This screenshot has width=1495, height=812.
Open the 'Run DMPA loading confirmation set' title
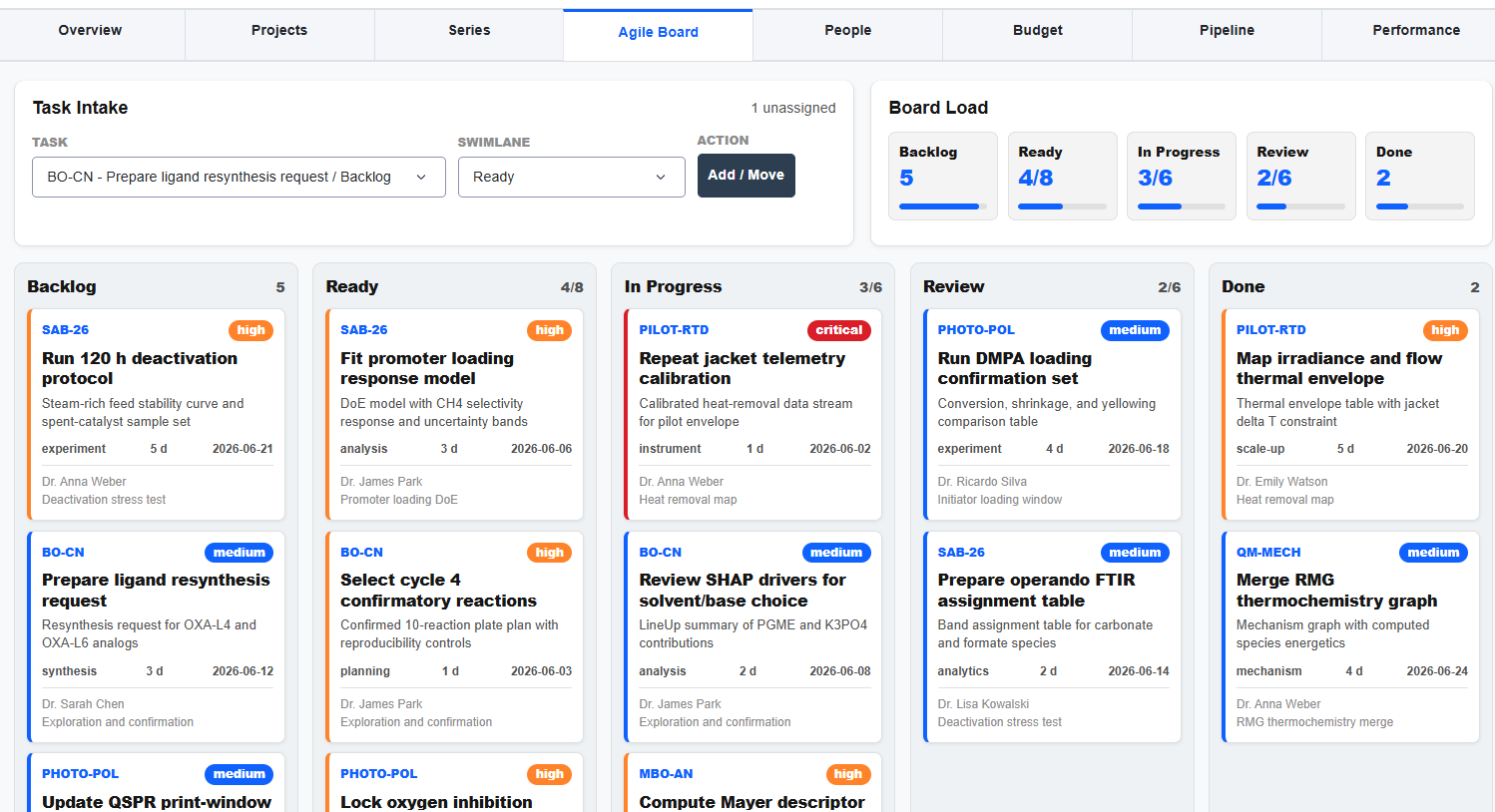[x=1015, y=368]
